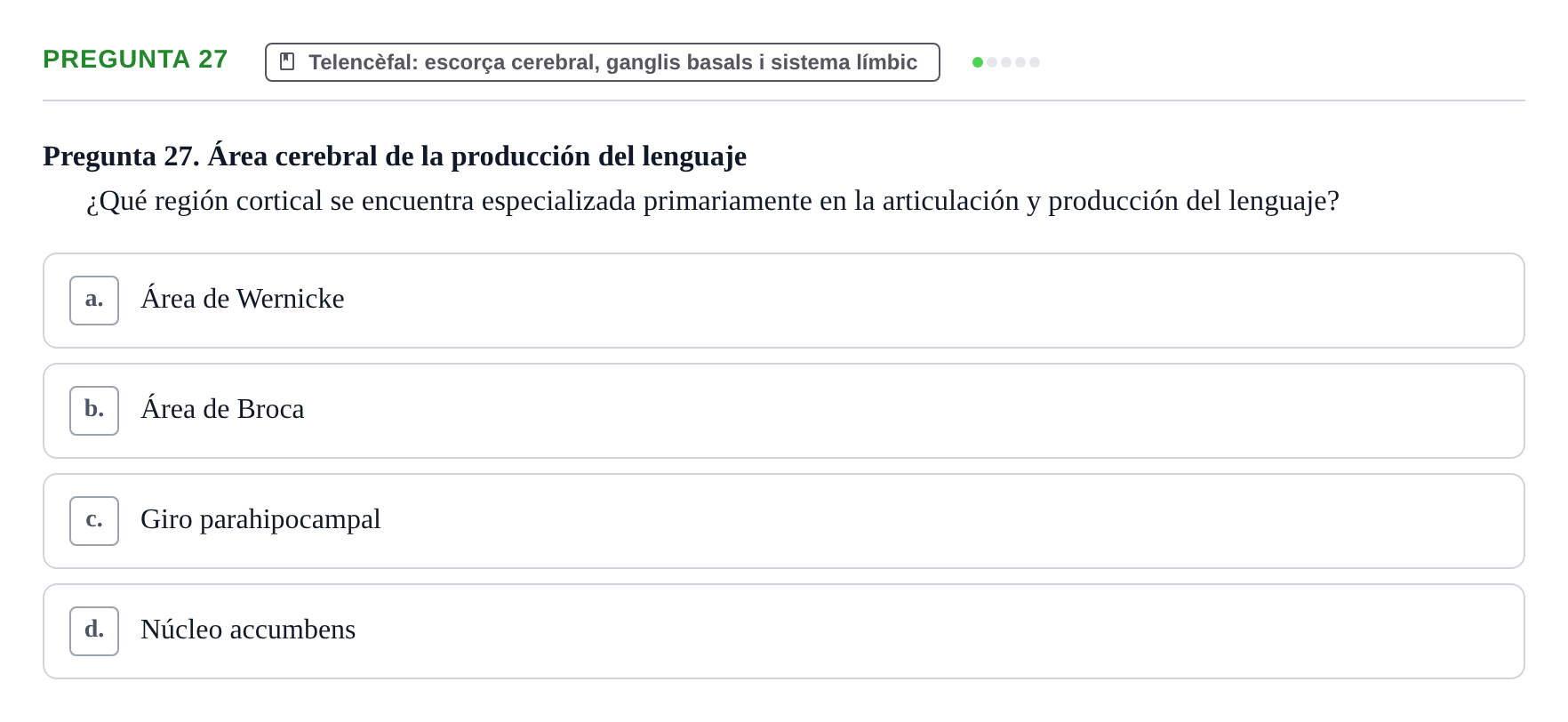Open the Telencèfal topic tag
The image size is (1568, 722).
pyautogui.click(x=603, y=62)
